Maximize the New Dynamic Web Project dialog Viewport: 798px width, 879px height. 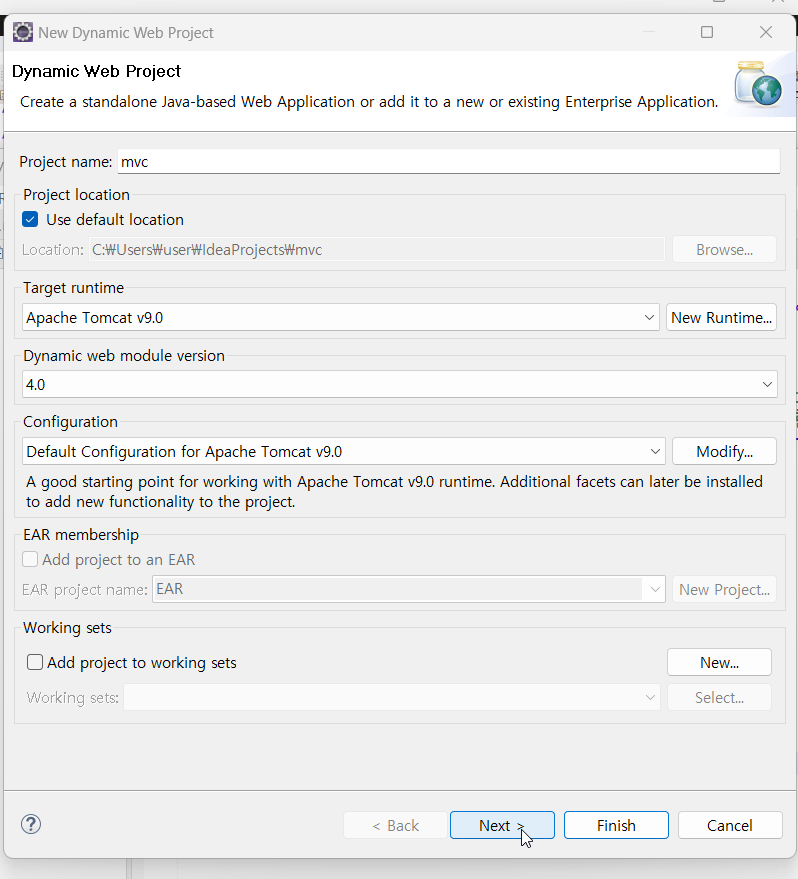tap(707, 33)
